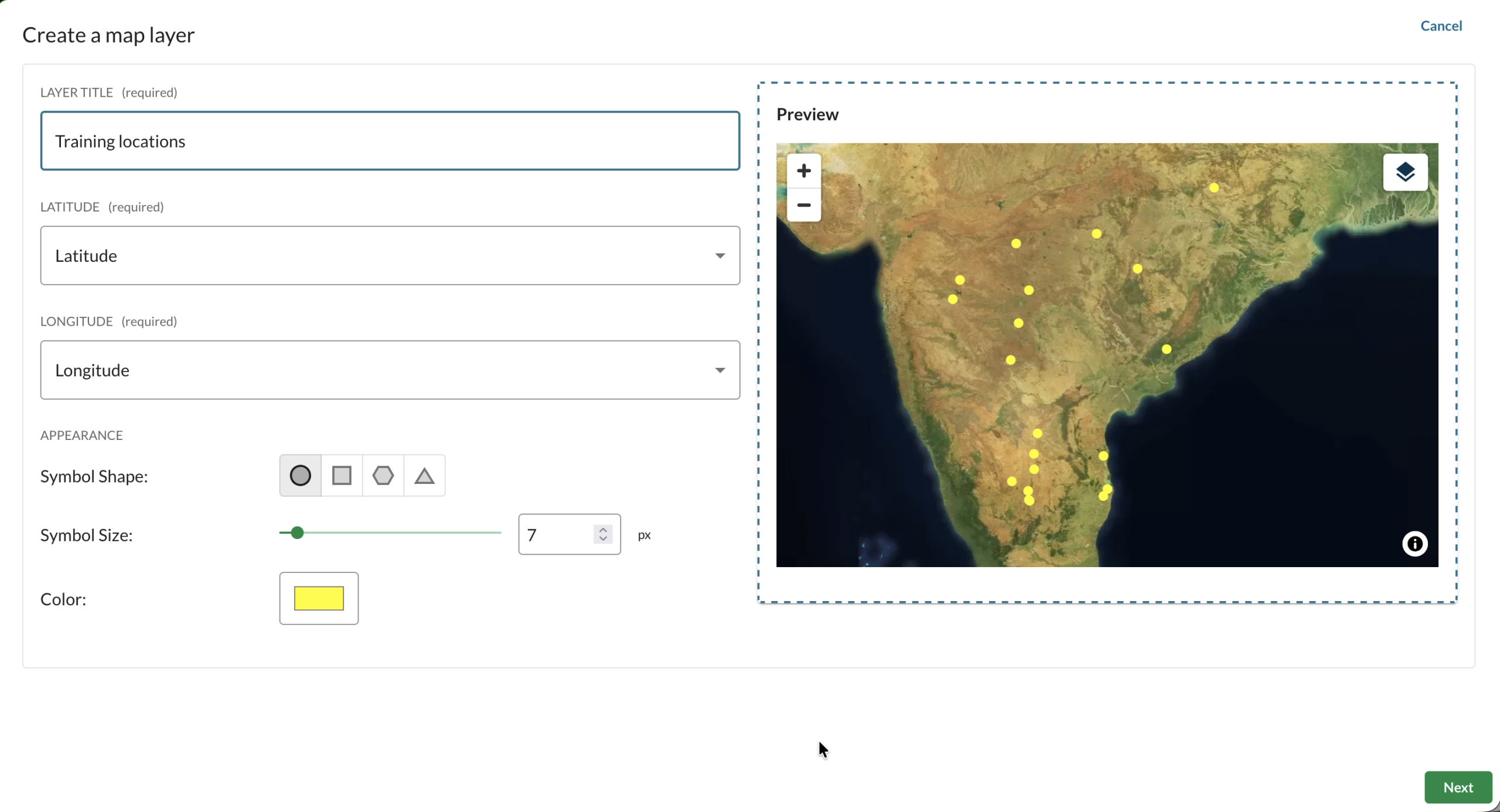This screenshot has height=812, width=1500.
Task: Zoom out on the preview map
Action: pyautogui.click(x=804, y=205)
